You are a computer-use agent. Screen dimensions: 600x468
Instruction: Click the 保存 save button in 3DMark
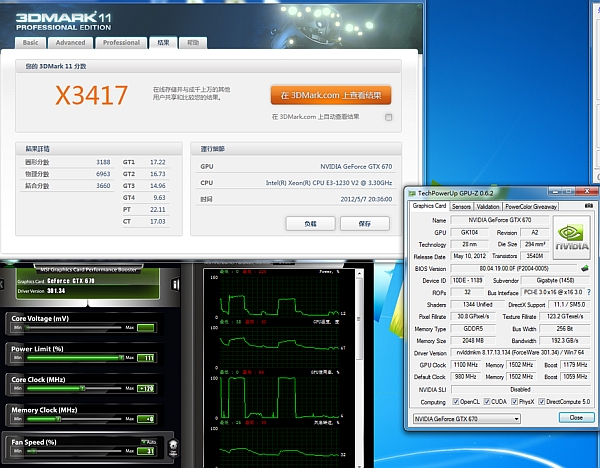(365, 223)
